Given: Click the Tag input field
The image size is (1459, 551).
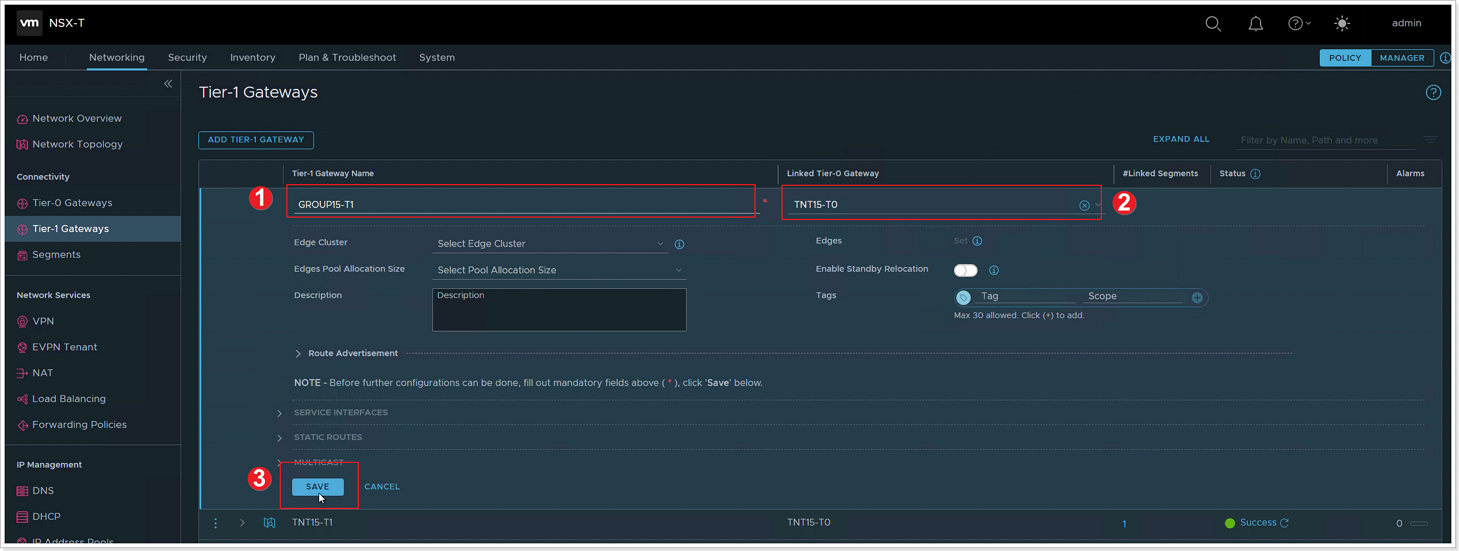Looking at the screenshot, I should pyautogui.click(x=1025, y=296).
